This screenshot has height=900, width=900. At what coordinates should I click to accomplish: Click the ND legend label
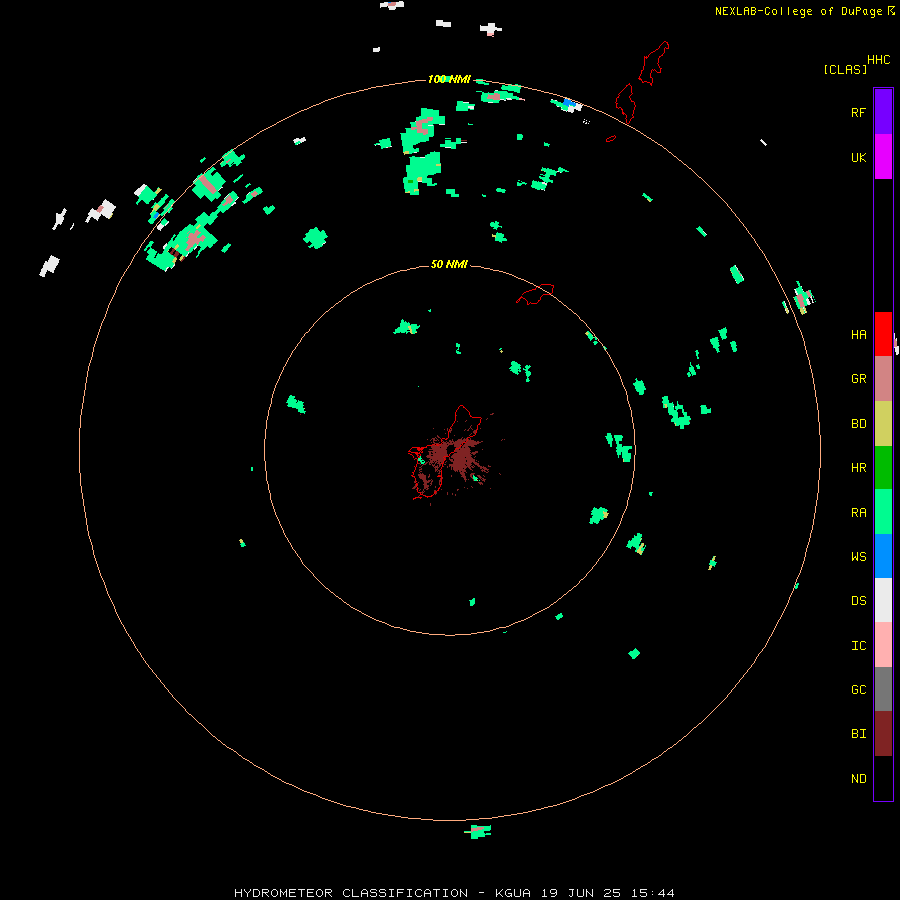click(x=858, y=779)
